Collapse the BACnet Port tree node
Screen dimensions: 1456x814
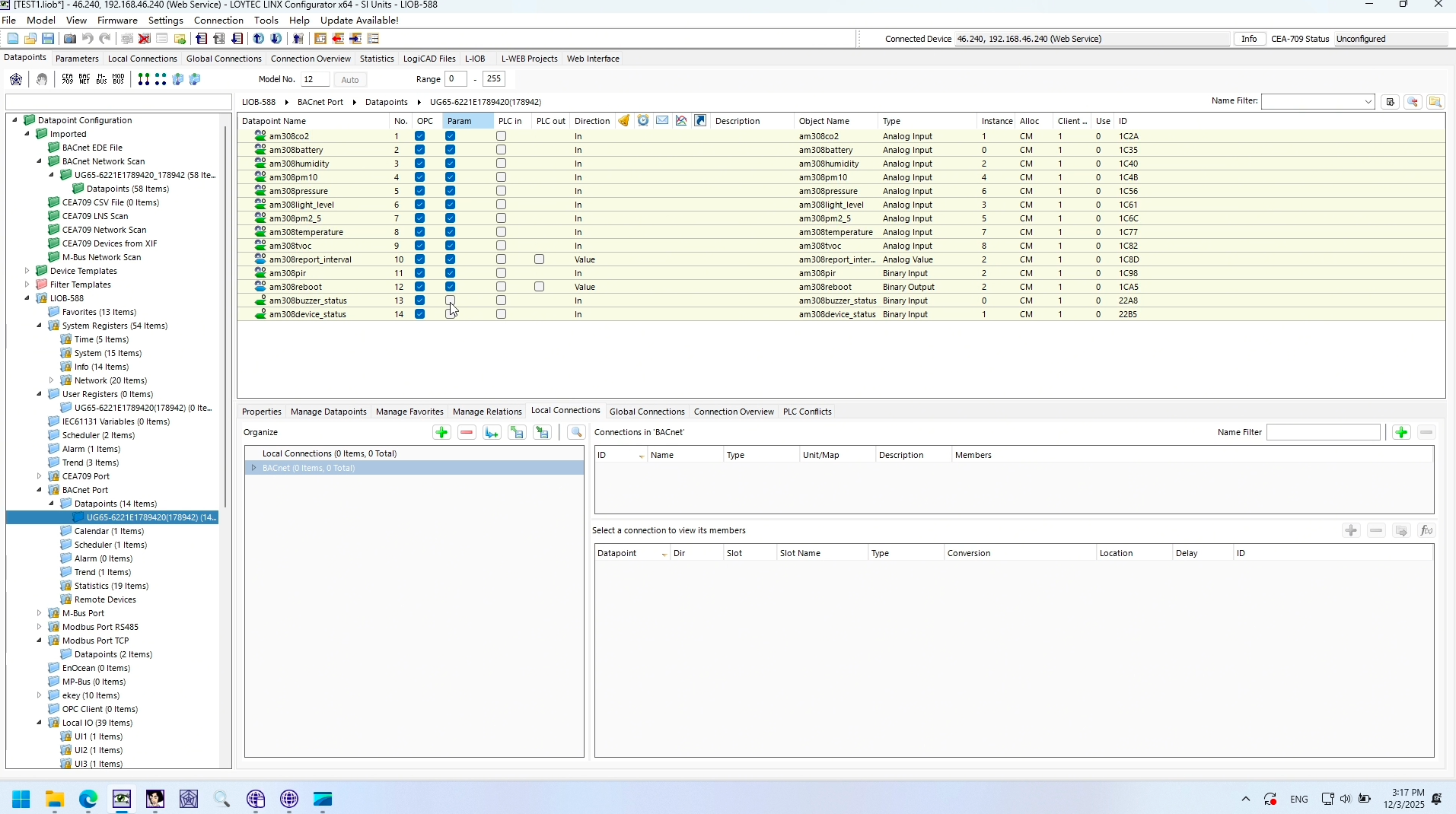point(40,490)
